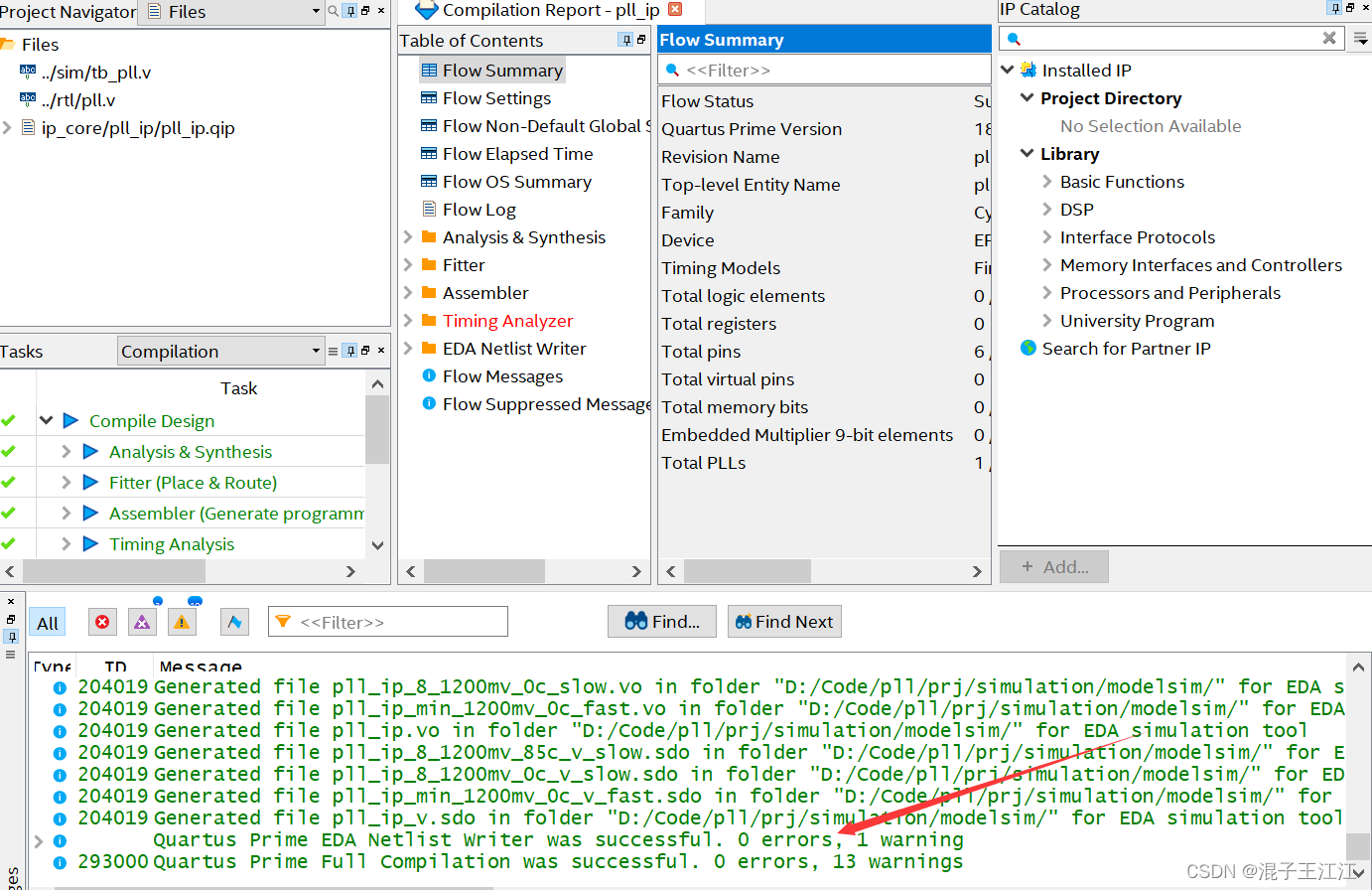1372x890 pixels.
Task: Show All messages filter button
Action: [48, 623]
